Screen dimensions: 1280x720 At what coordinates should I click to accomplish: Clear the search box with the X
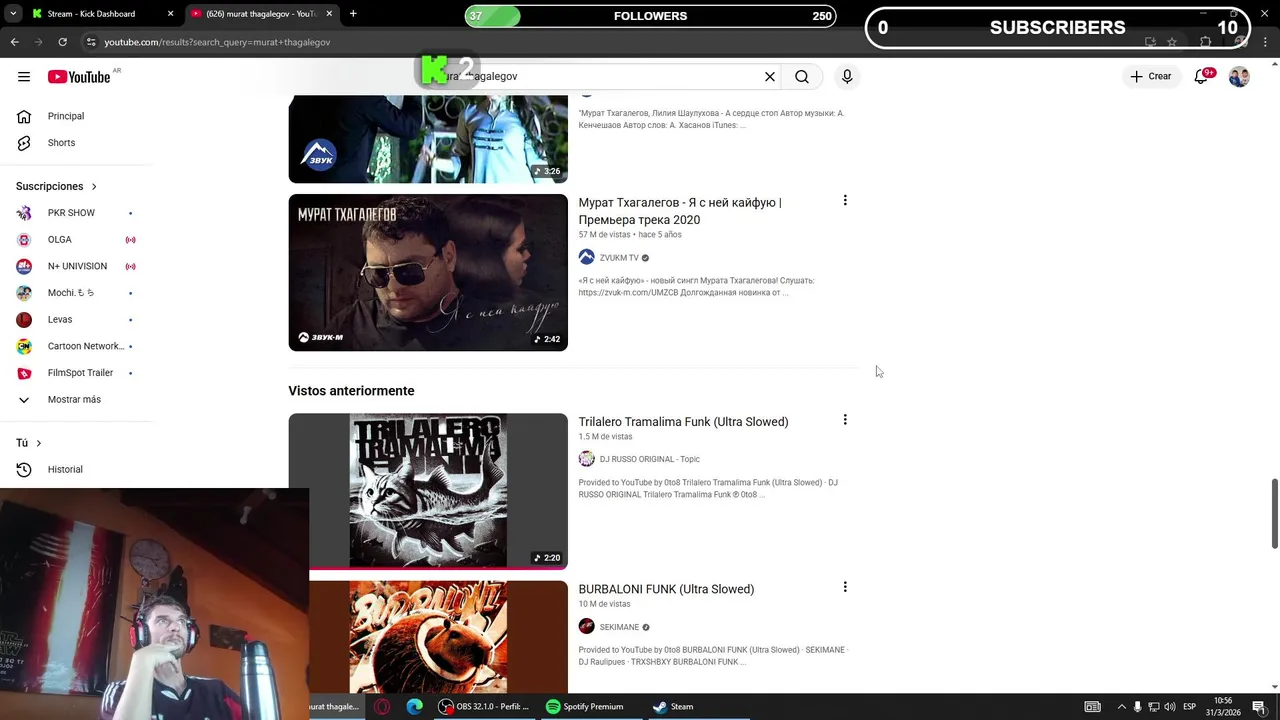coord(770,76)
